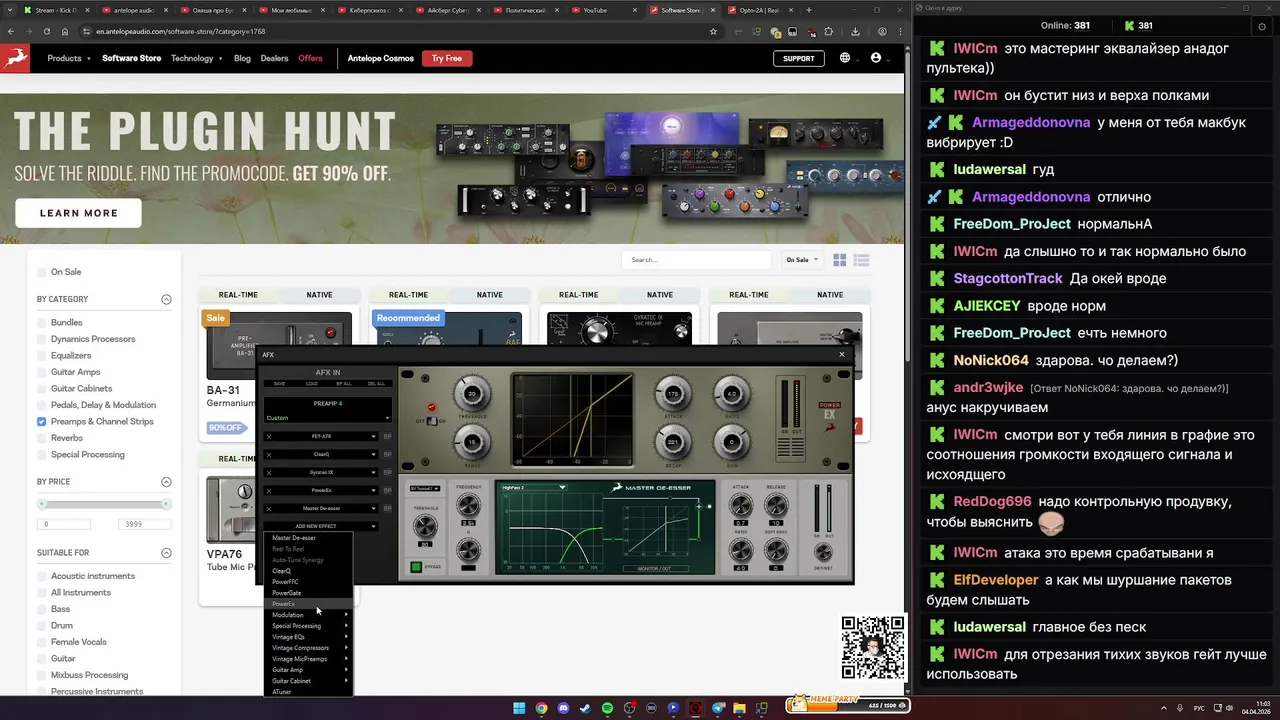This screenshot has height=720, width=1280.
Task: Open the On Sale sort dropdown
Action: pos(802,260)
